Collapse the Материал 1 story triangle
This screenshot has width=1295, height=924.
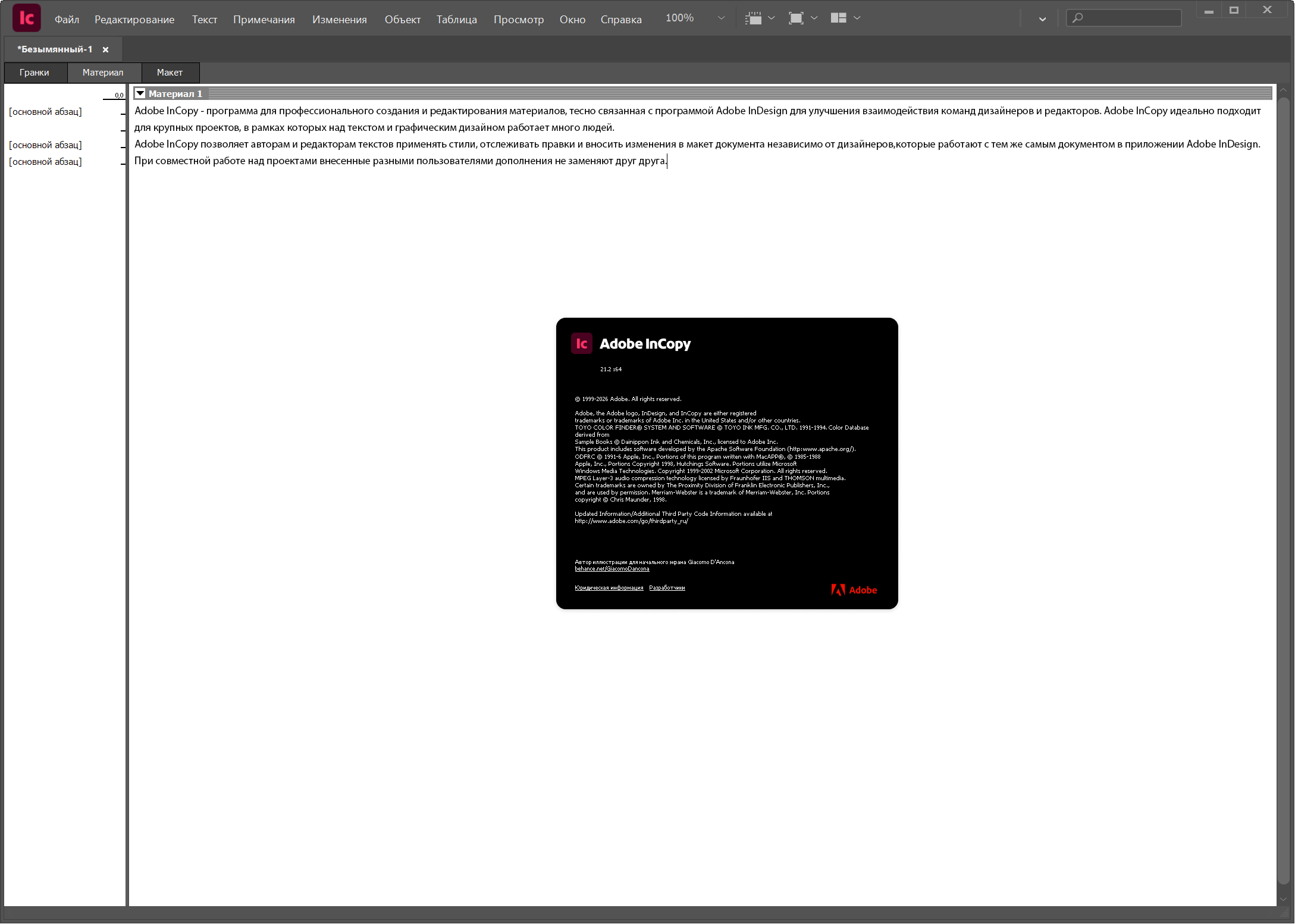coord(140,94)
